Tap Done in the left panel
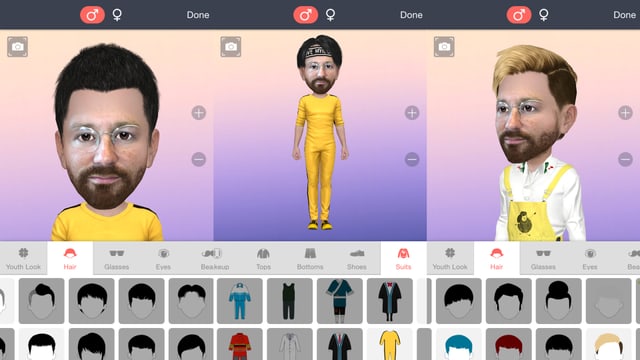Viewport: 640px width, 360px height. pos(198,15)
